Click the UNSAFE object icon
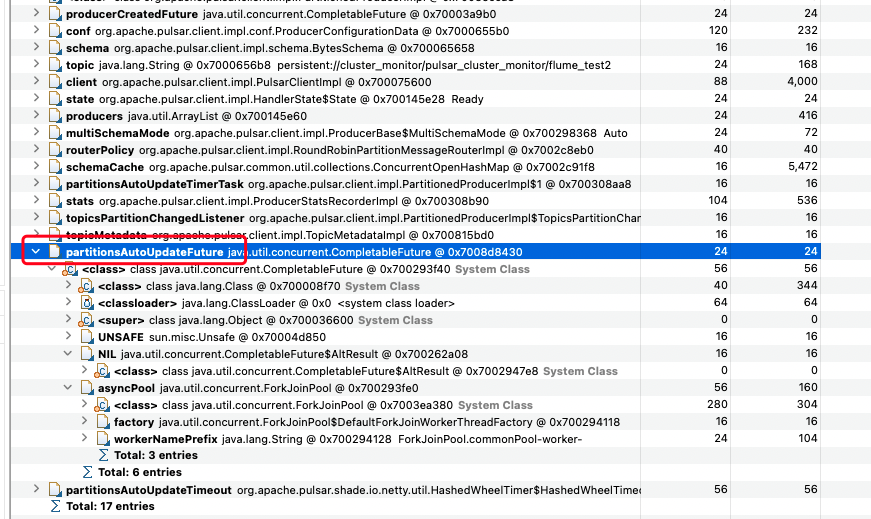871x519 pixels. [x=87, y=337]
